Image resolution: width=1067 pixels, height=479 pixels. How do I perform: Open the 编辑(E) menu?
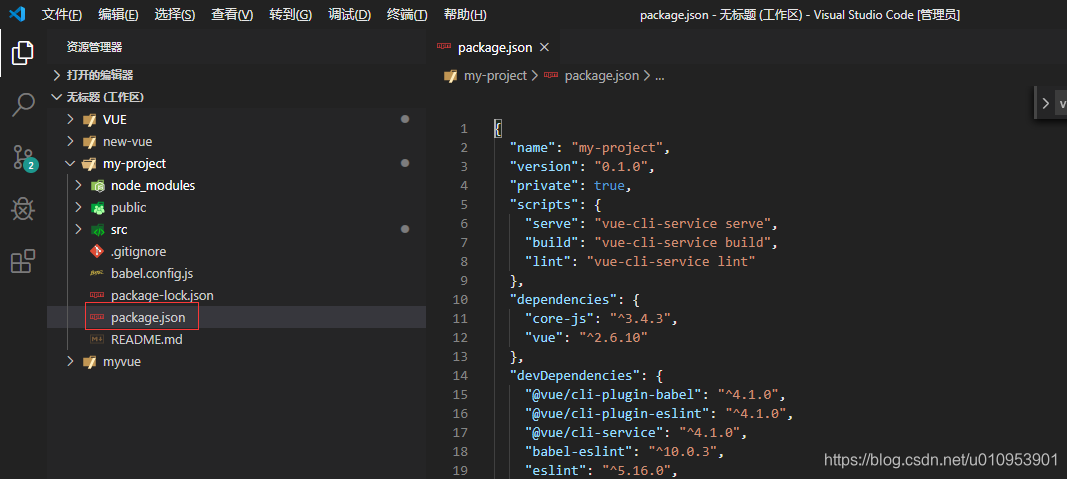[x=118, y=14]
